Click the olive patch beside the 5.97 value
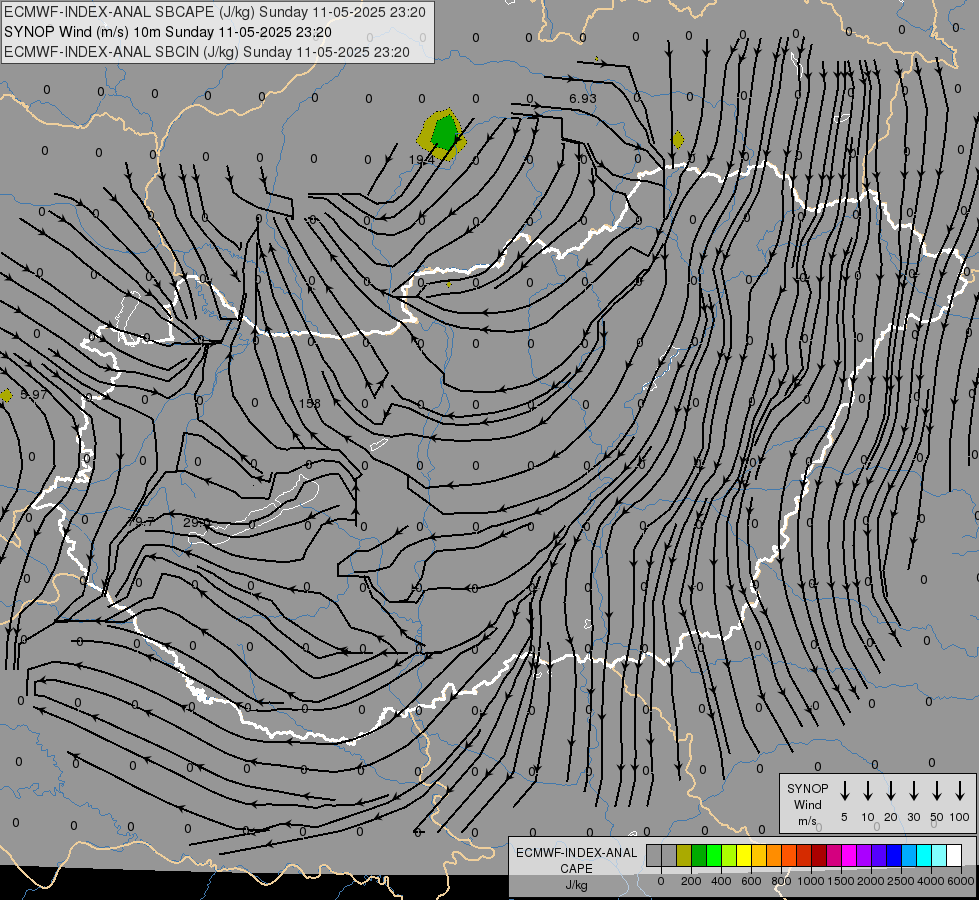This screenshot has height=900, width=979. (x=6, y=395)
